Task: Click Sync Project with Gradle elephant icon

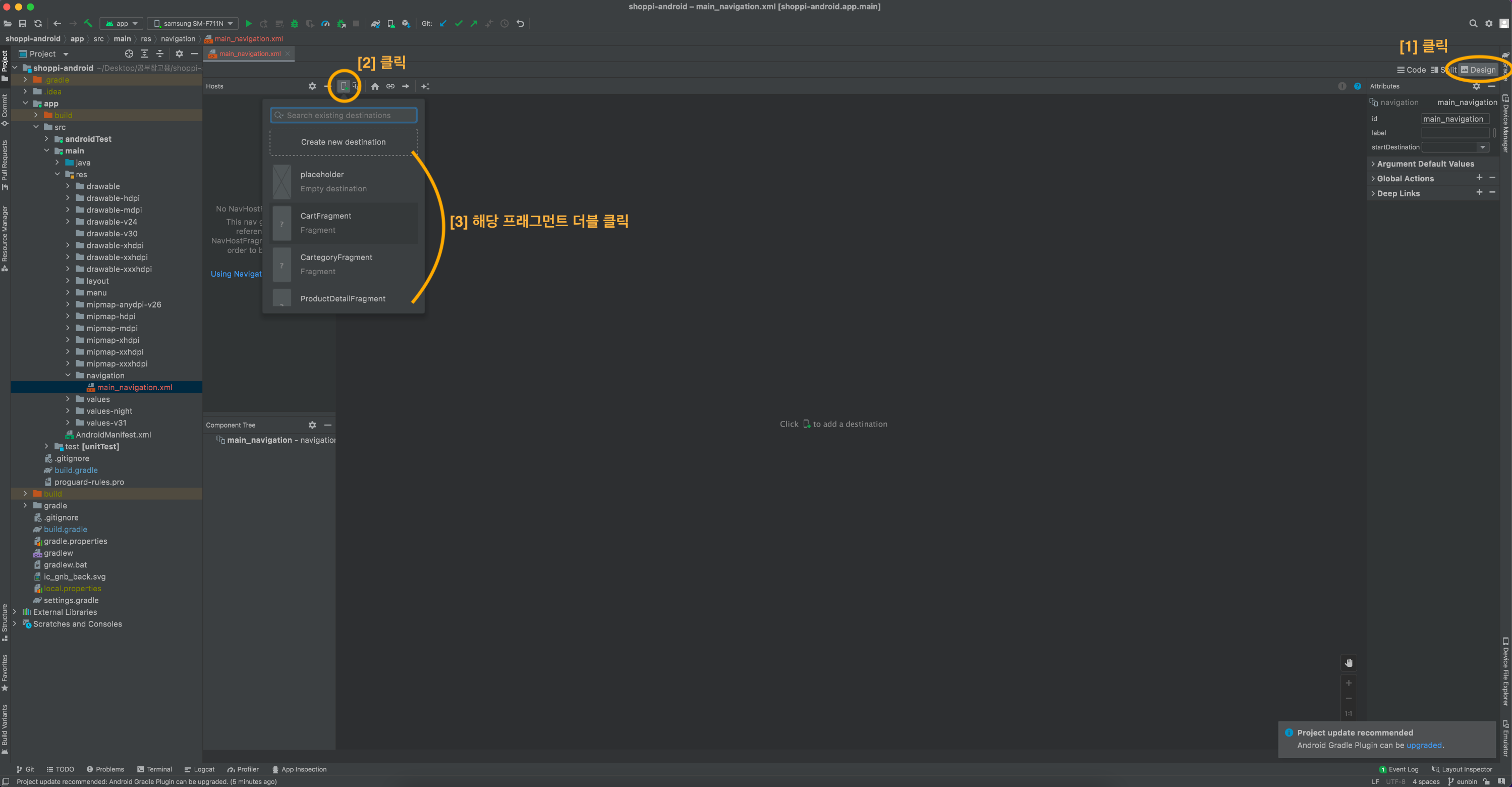Action: tap(376, 24)
